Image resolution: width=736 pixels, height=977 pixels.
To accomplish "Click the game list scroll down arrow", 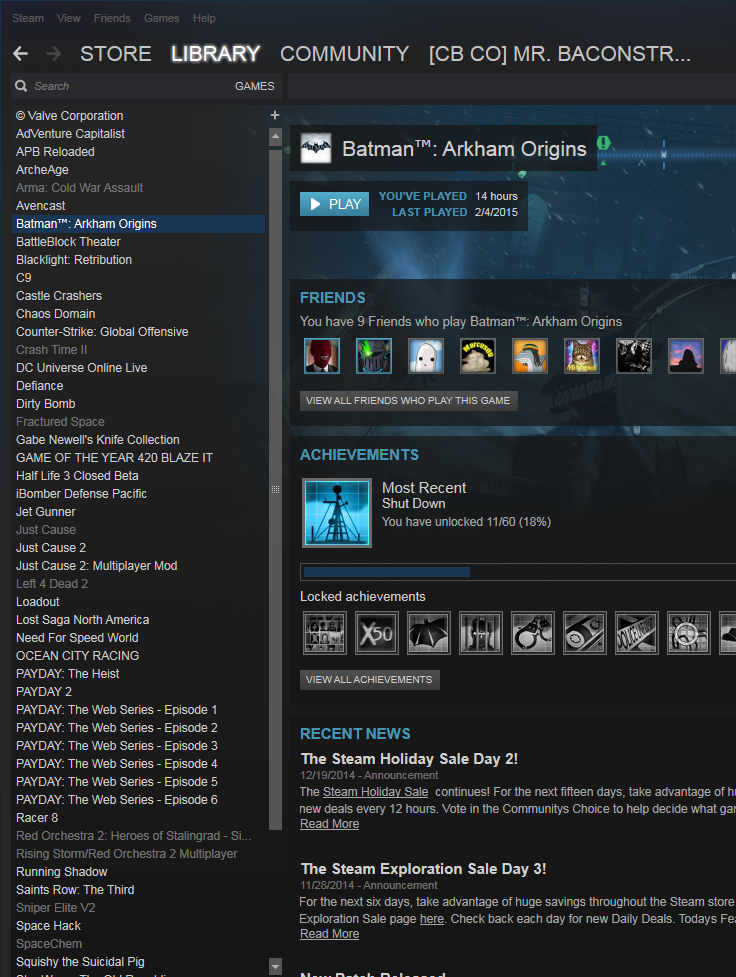I will point(276,965).
